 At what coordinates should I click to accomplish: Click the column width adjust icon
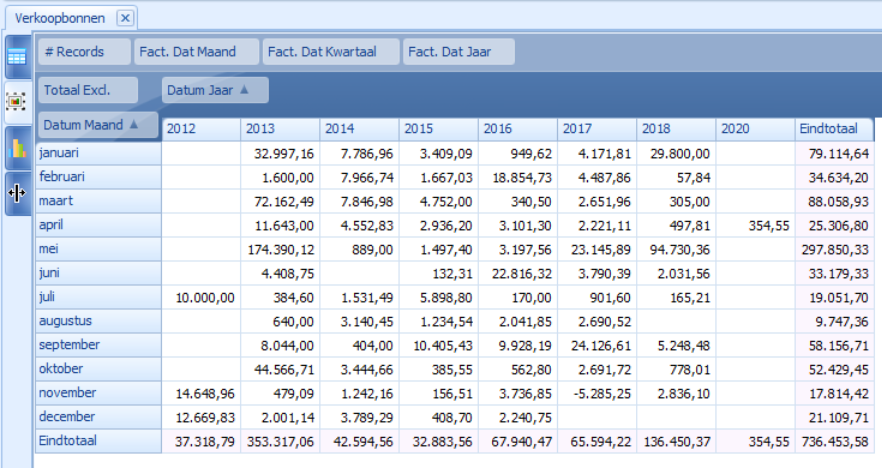[x=17, y=194]
